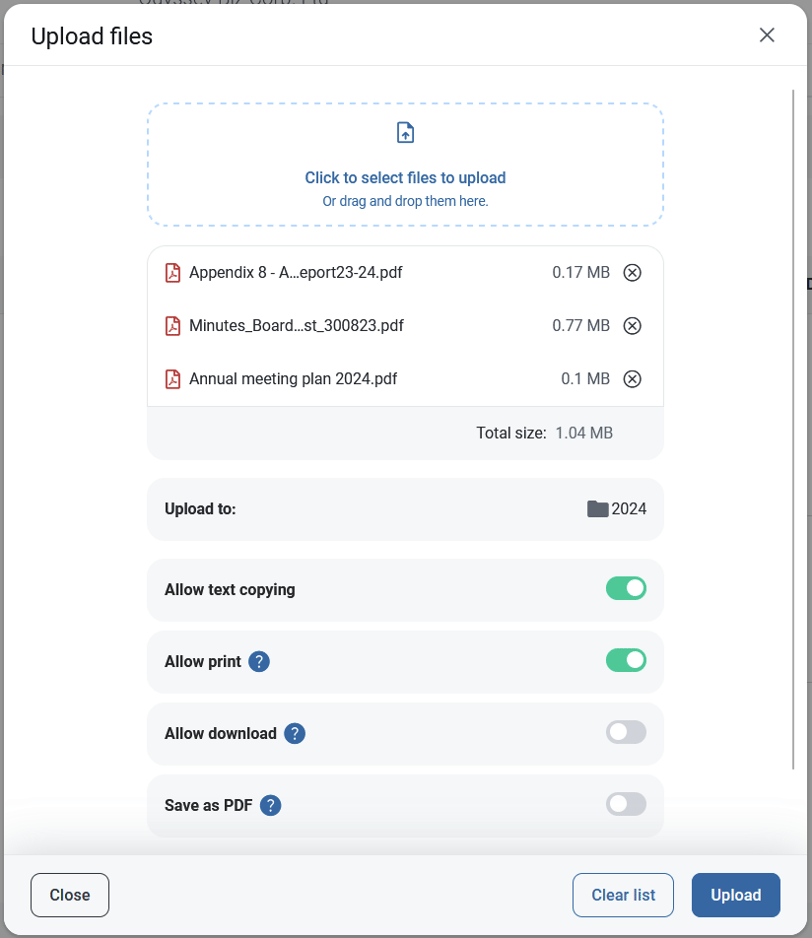Click to select files to upload link
The image size is (812, 938).
405,178
